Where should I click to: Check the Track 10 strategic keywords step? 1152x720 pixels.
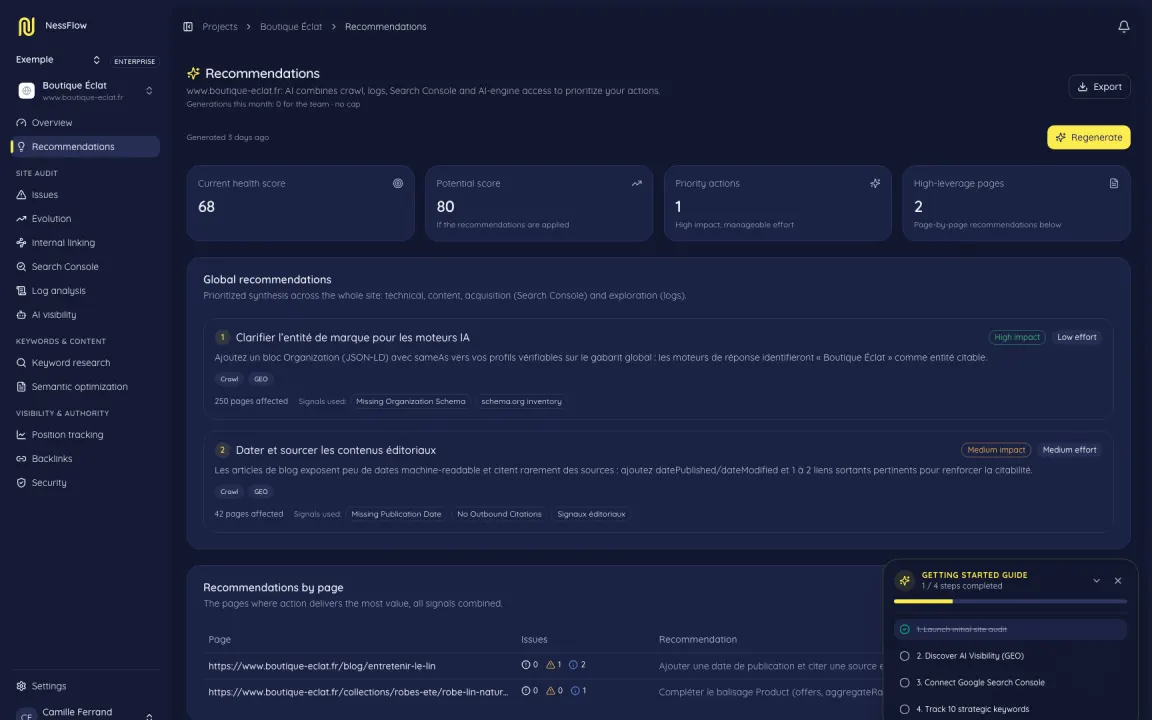point(904,709)
